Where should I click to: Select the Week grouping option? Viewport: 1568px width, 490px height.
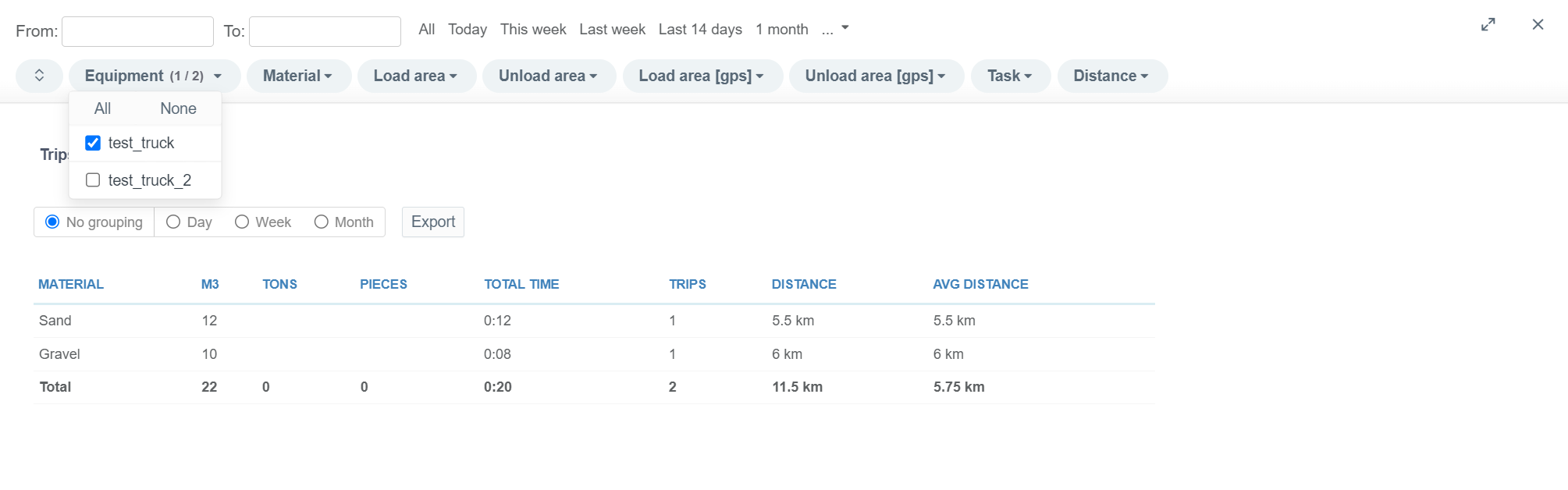pos(242,222)
